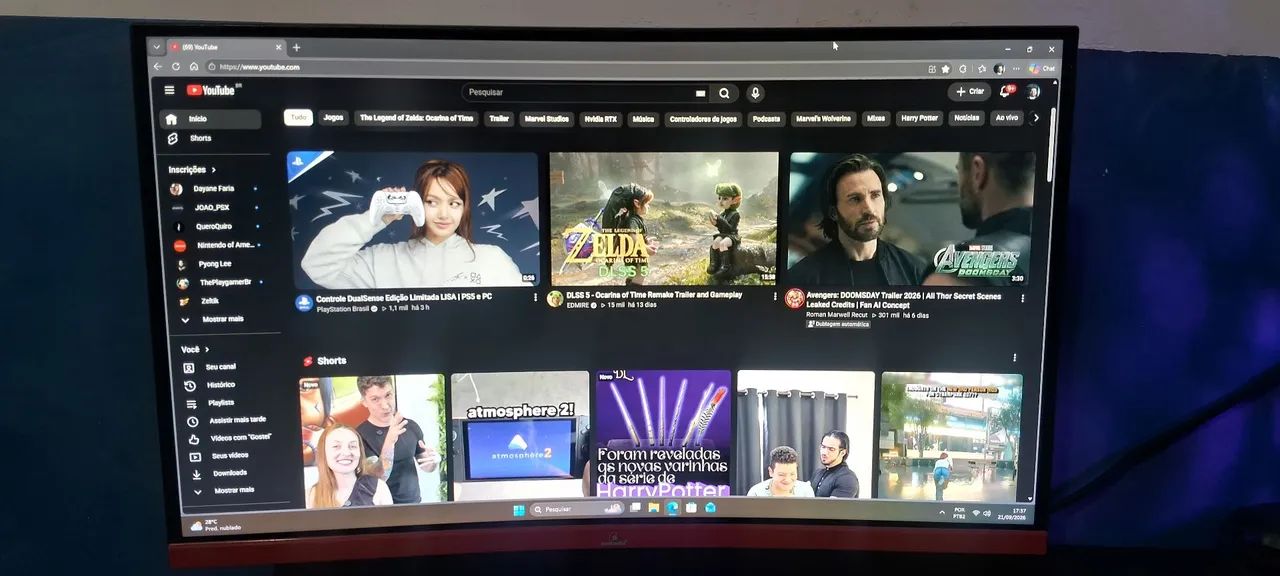This screenshot has height=576, width=1280.
Task: Select the Controladores de jogos chip
Action: [703, 118]
